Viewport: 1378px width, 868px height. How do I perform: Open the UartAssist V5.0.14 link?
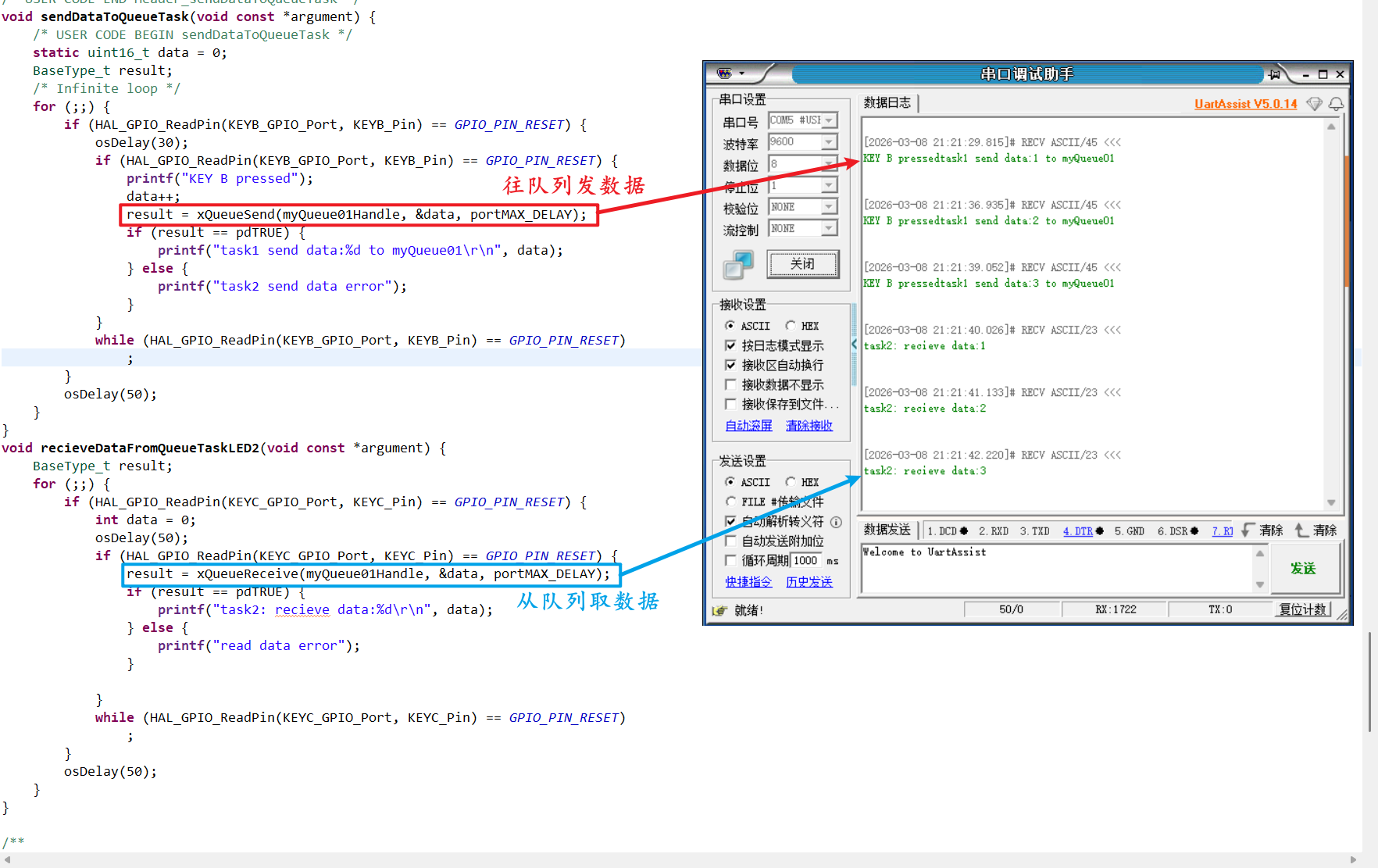pos(1245,104)
